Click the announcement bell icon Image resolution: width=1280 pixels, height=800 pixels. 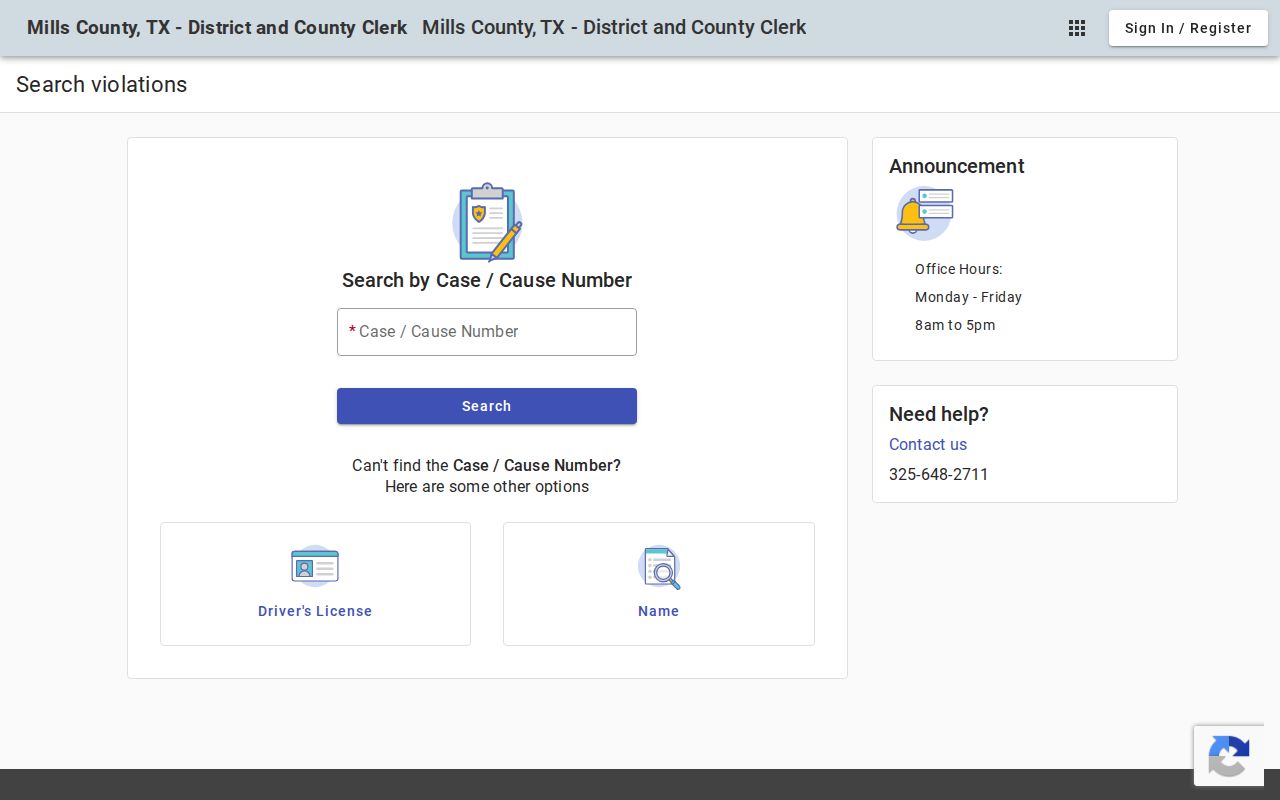tap(924, 213)
